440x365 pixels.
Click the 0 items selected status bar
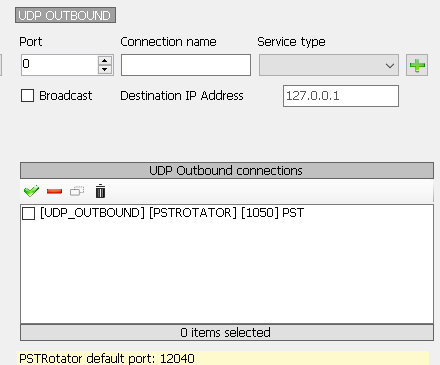click(227, 332)
